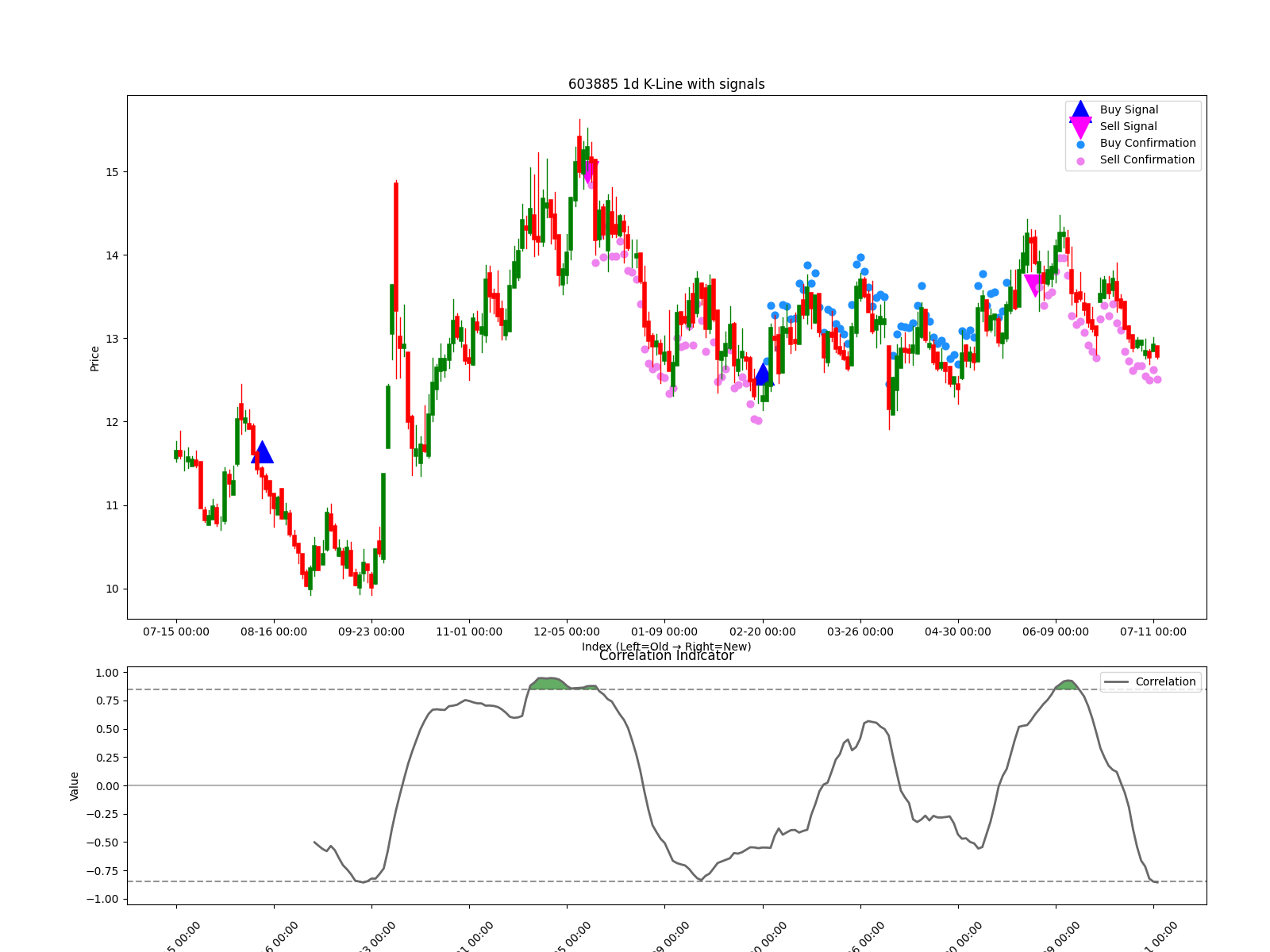1270x952 pixels.
Task: Click the price axis tick '13'
Action: (x=112, y=339)
